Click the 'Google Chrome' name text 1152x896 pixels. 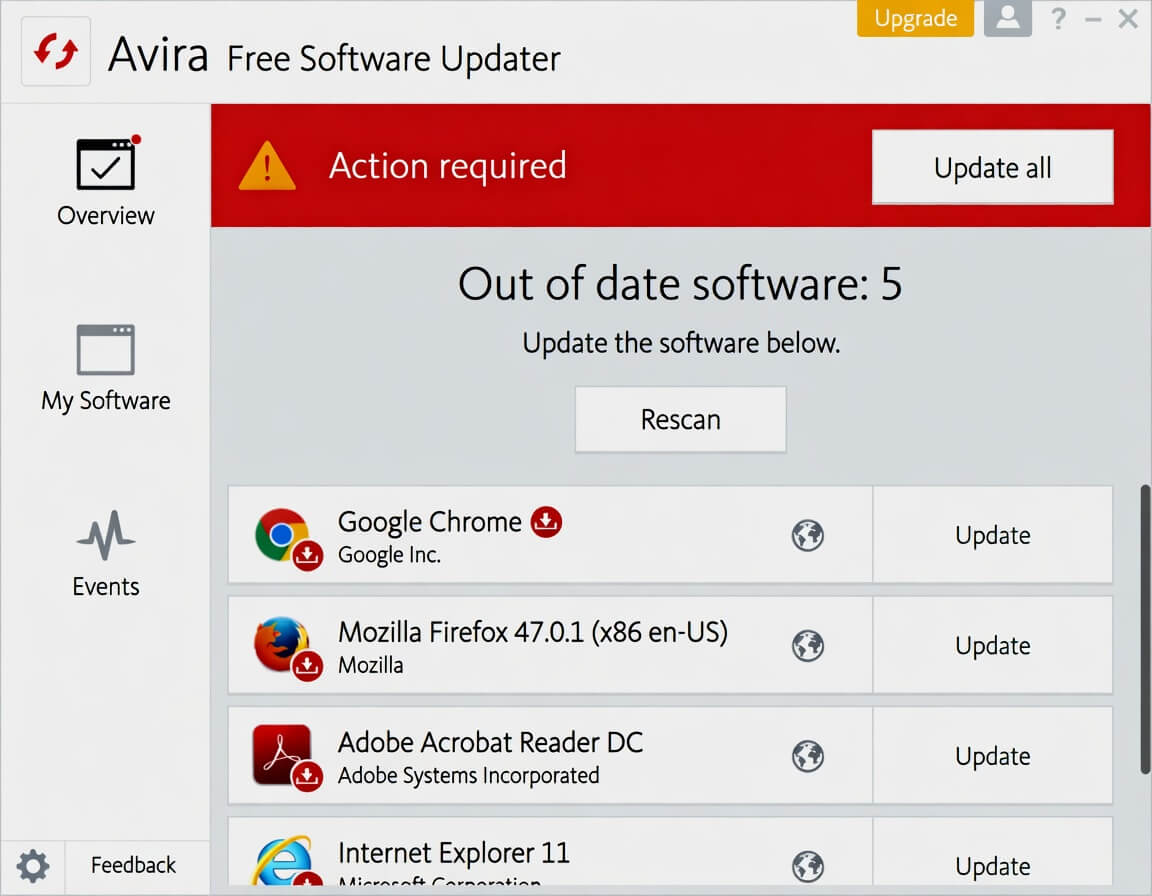[430, 521]
